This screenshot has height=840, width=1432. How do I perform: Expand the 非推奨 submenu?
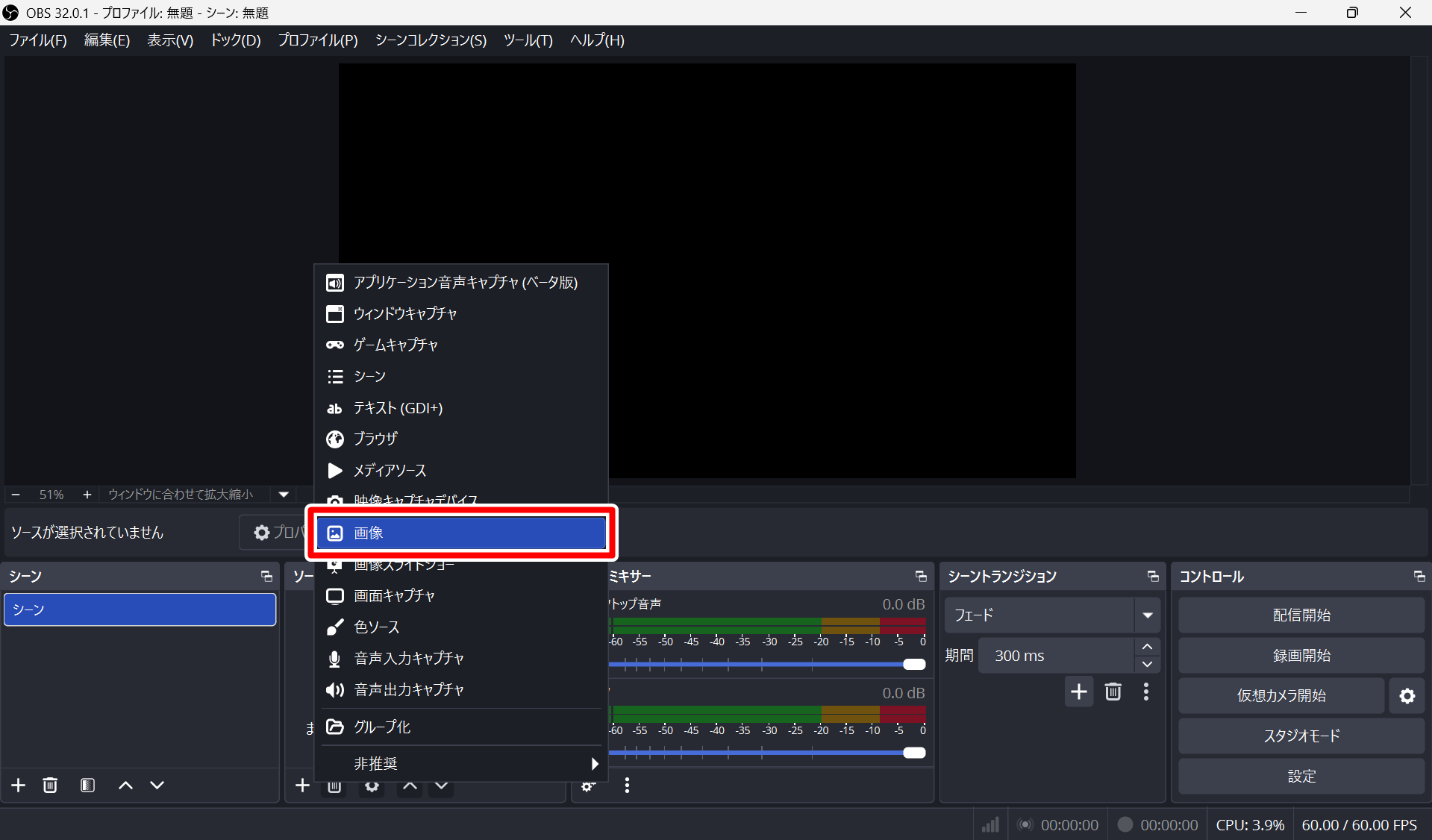[594, 763]
